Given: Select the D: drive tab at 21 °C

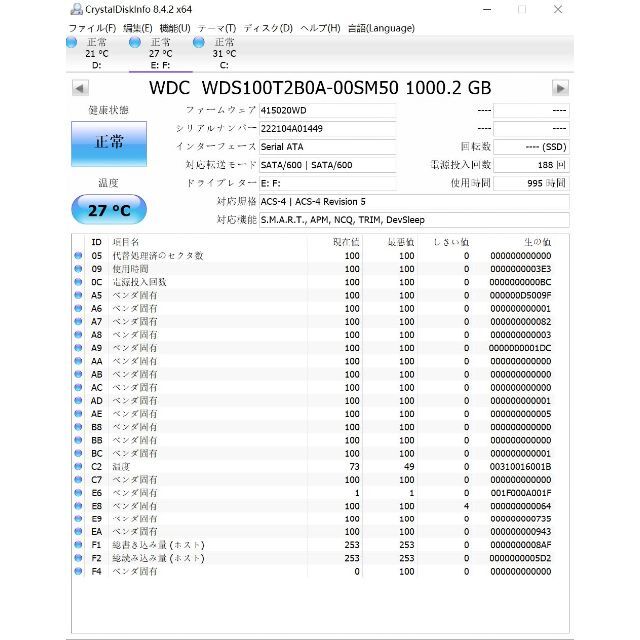Looking at the screenshot, I should (97, 53).
